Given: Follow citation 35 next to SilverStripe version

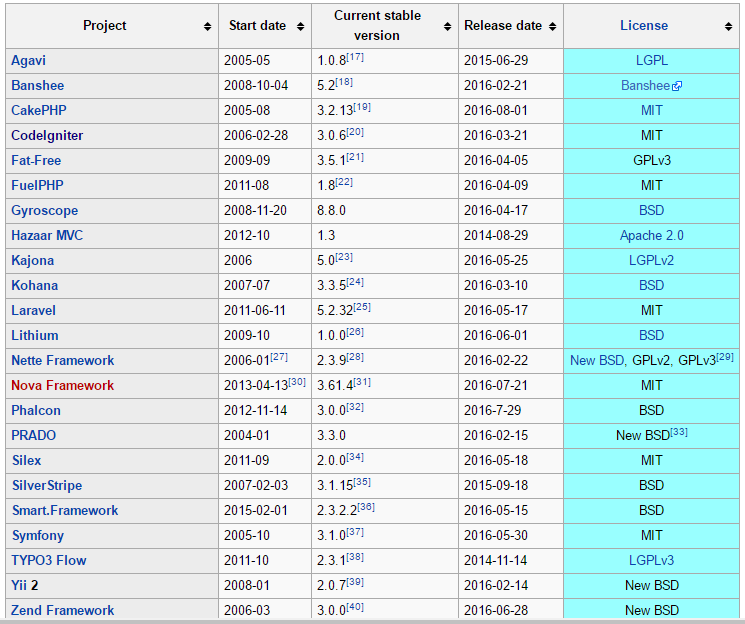Looking at the screenshot, I should coord(362,482).
